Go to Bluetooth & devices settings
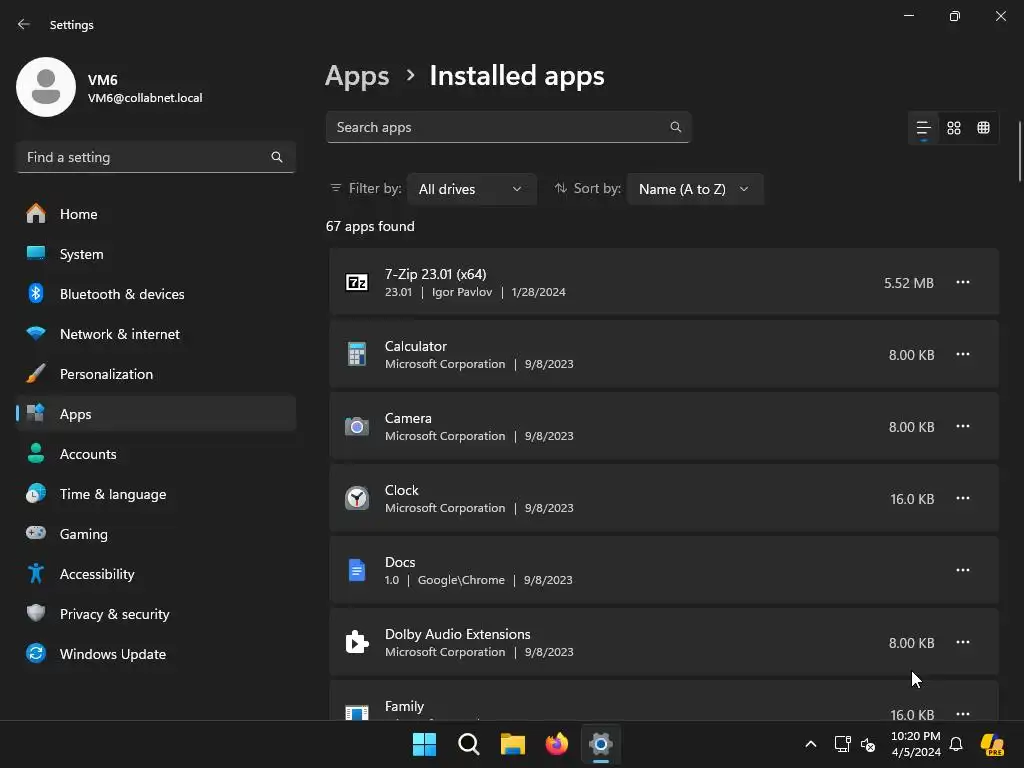The width and height of the screenshot is (1024, 768). [122, 294]
